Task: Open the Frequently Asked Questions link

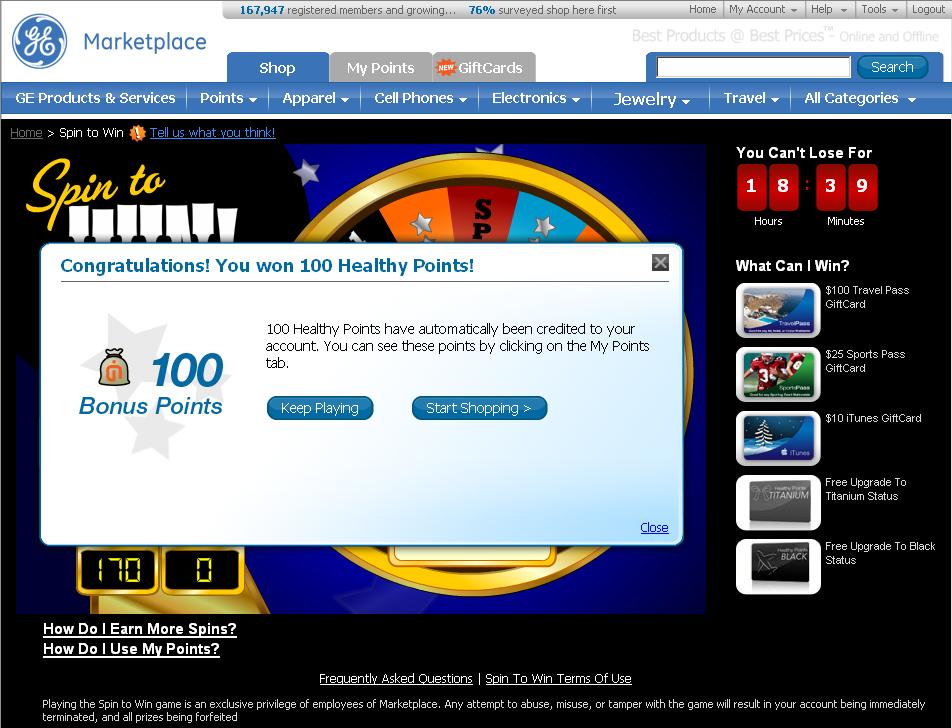Action: [x=396, y=678]
